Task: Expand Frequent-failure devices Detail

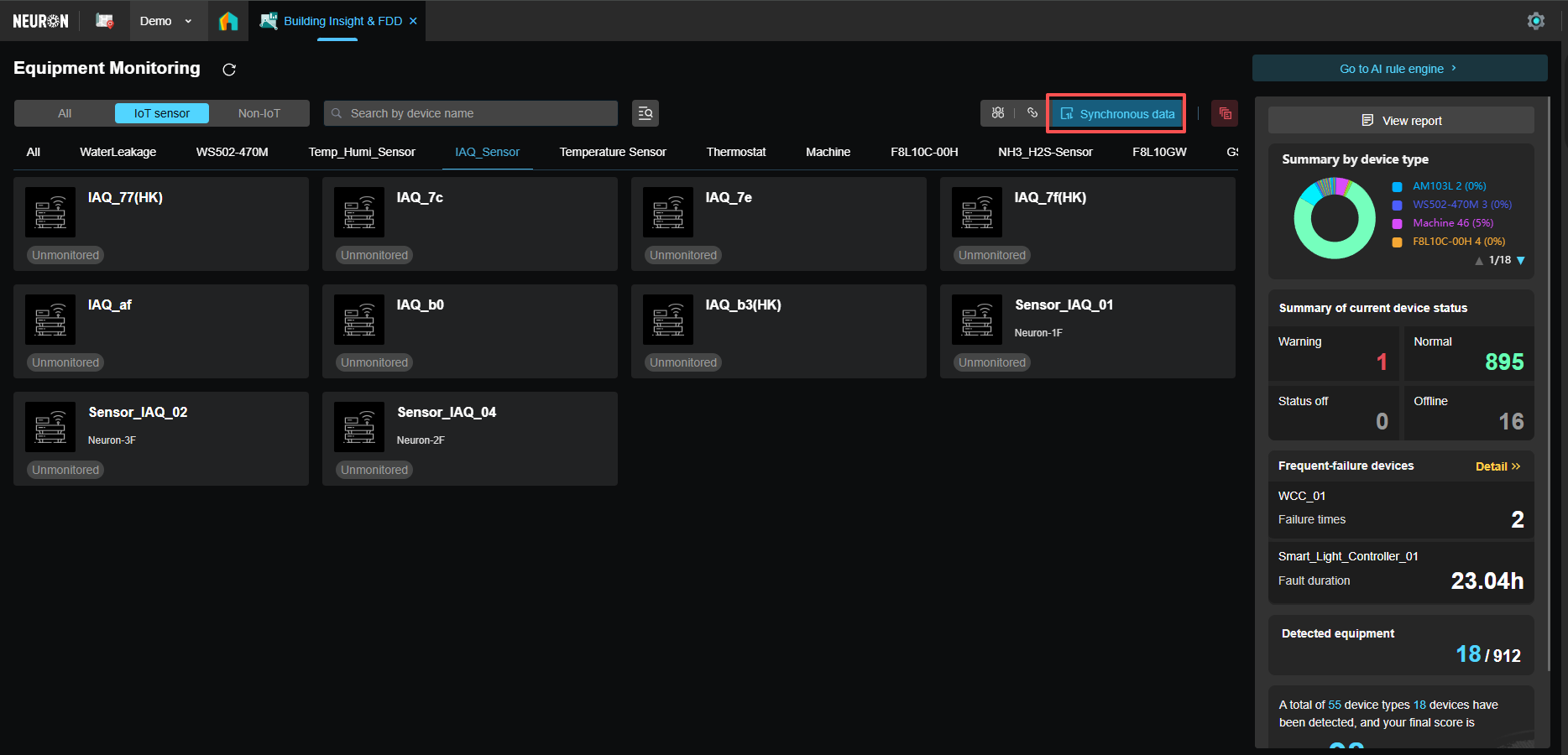Action: [x=1497, y=466]
